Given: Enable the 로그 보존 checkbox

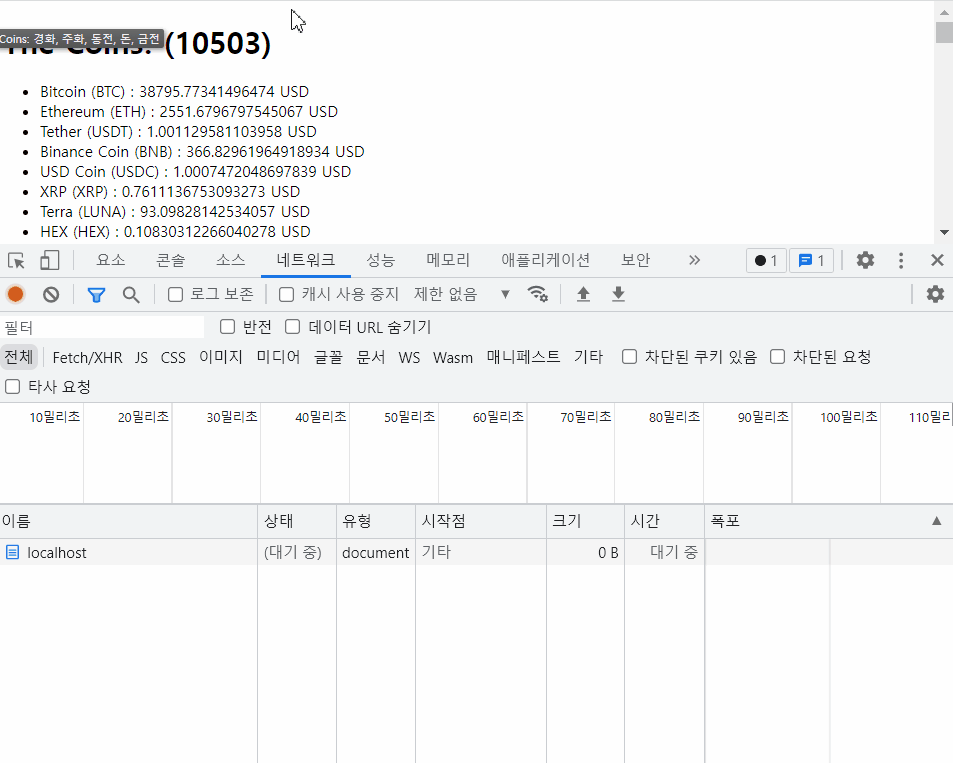Looking at the screenshot, I should tap(176, 295).
